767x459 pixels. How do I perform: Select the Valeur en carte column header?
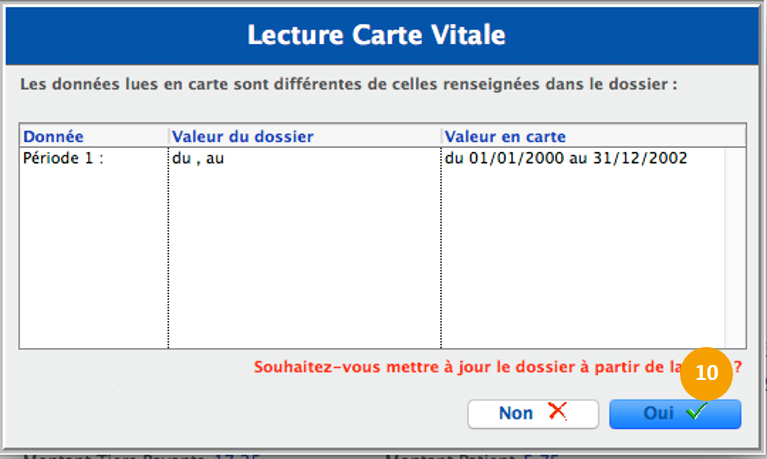click(505, 136)
